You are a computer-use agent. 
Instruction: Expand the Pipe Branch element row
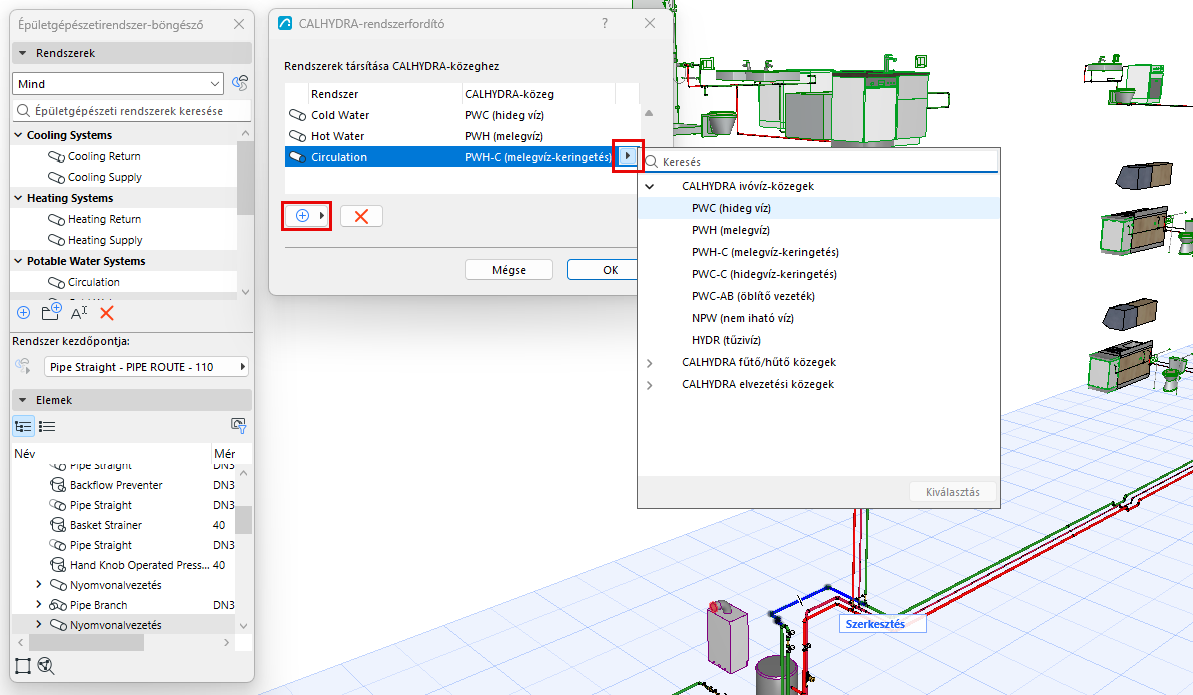click(x=39, y=604)
